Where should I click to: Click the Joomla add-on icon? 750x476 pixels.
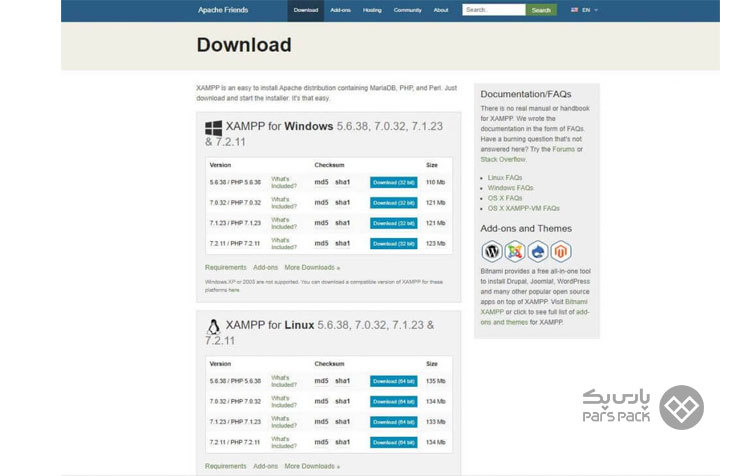click(x=515, y=251)
